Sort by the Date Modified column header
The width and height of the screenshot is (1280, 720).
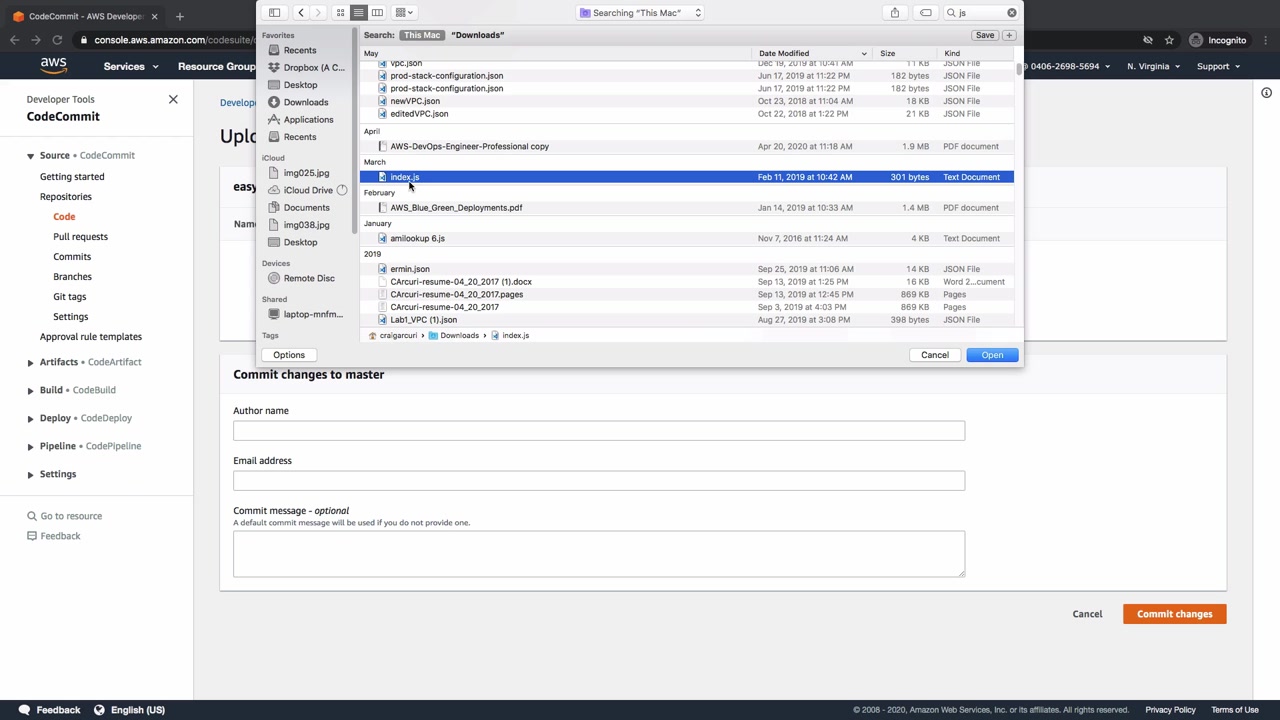pos(812,53)
